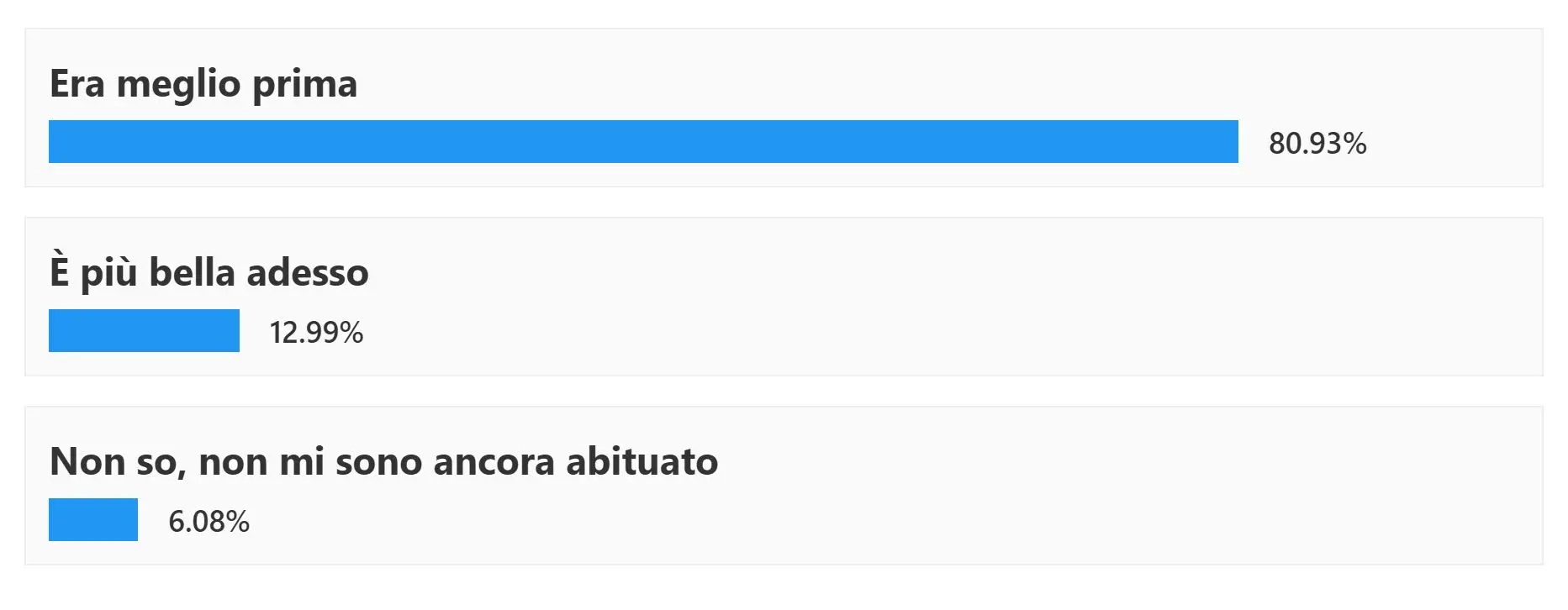
Task: Click the longest blue result bar
Action: 643,141
